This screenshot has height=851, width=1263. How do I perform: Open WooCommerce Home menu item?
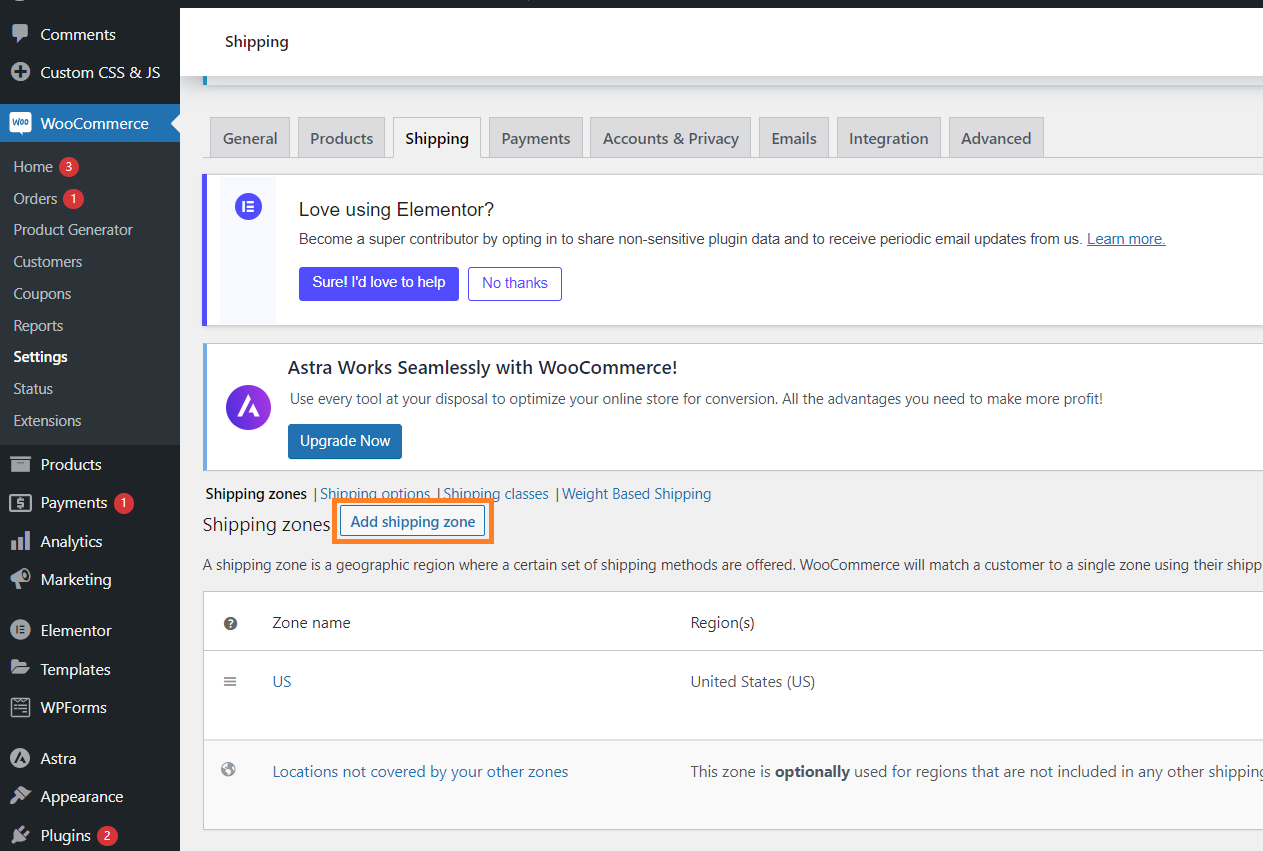pyautogui.click(x=33, y=167)
